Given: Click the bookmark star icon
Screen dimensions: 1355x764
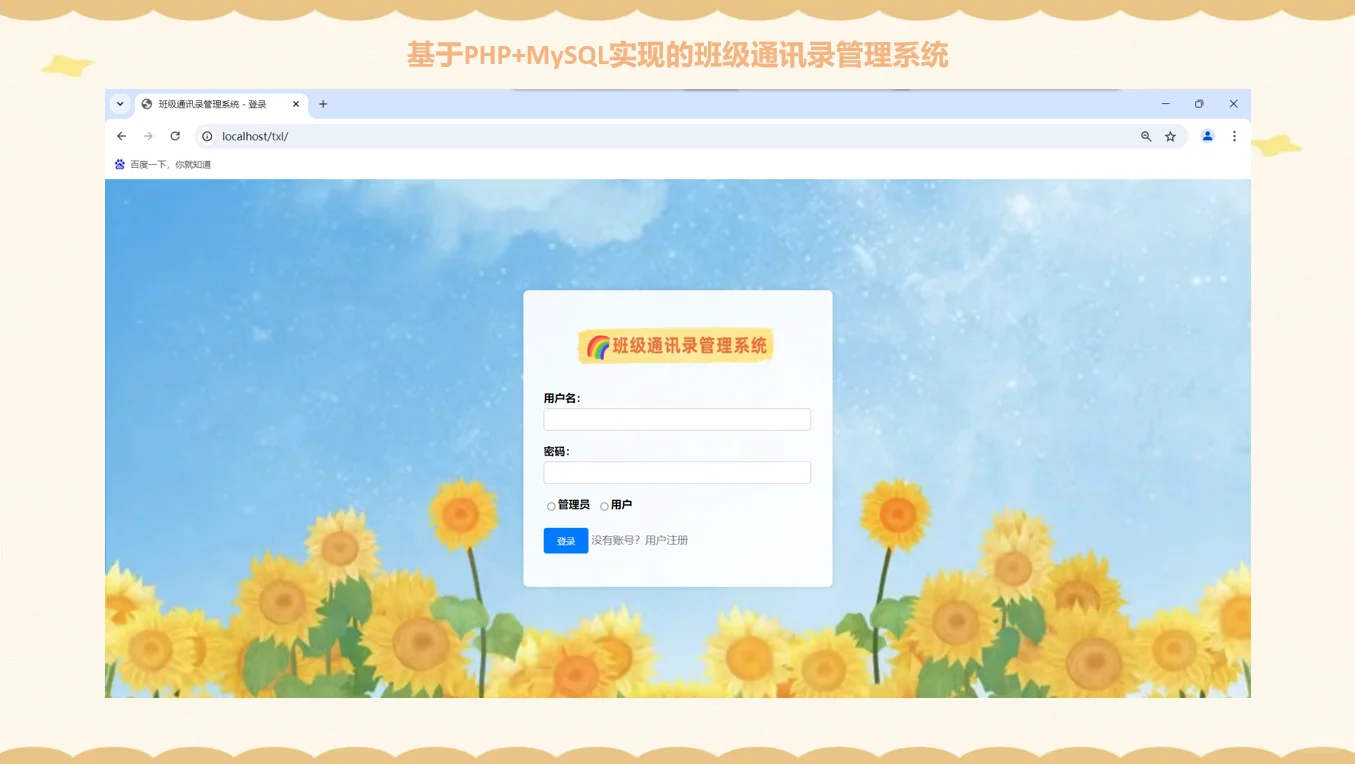Looking at the screenshot, I should (x=1170, y=136).
